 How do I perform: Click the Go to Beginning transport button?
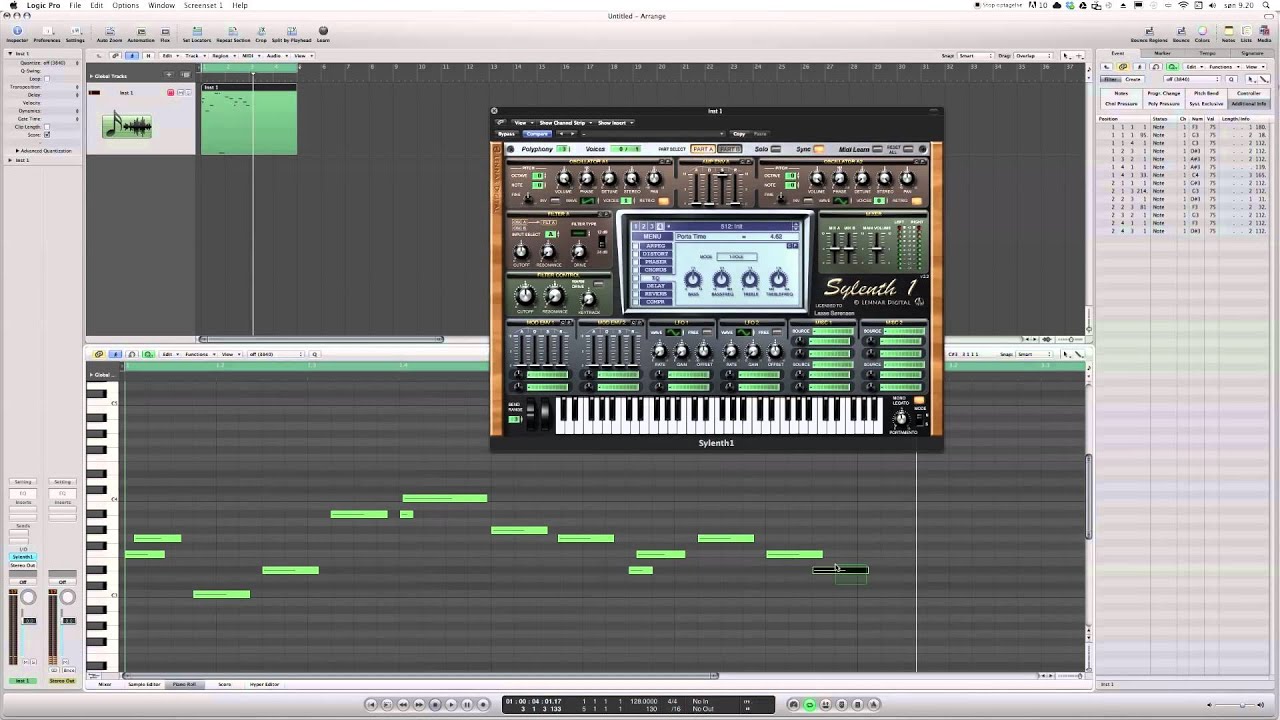pyautogui.click(x=371, y=704)
